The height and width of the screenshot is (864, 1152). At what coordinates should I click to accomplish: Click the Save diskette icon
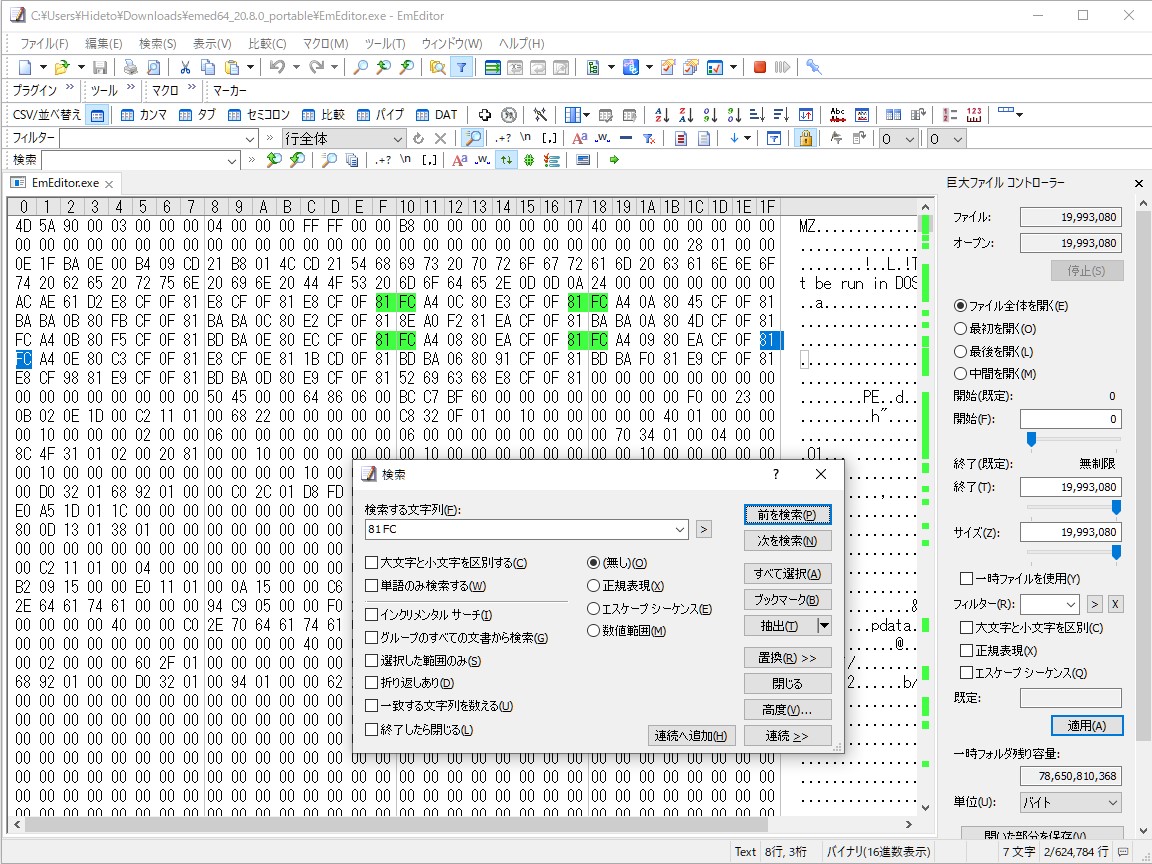click(x=100, y=68)
